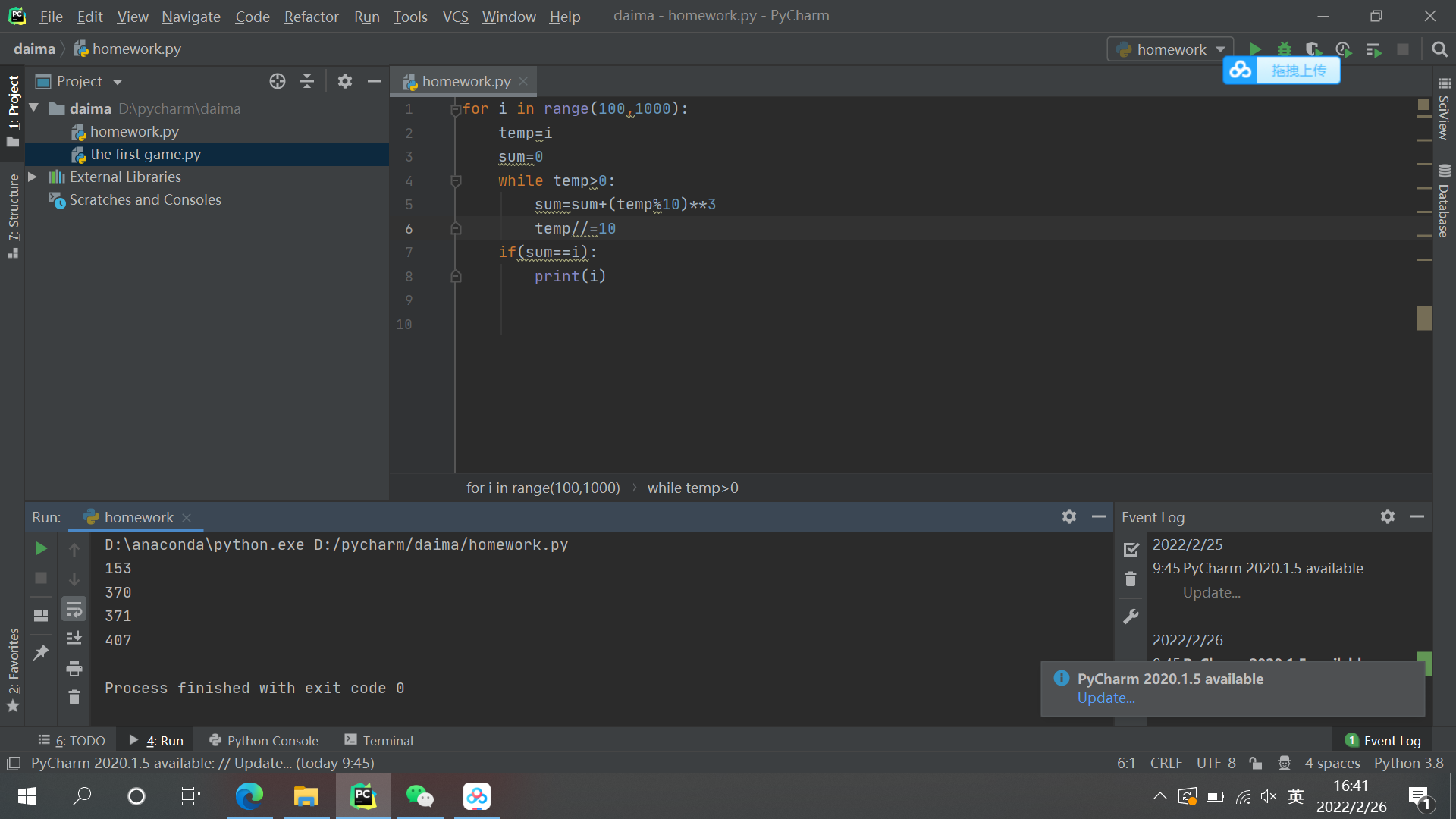
Task: Collapse the daima project folder
Action: [x=34, y=108]
